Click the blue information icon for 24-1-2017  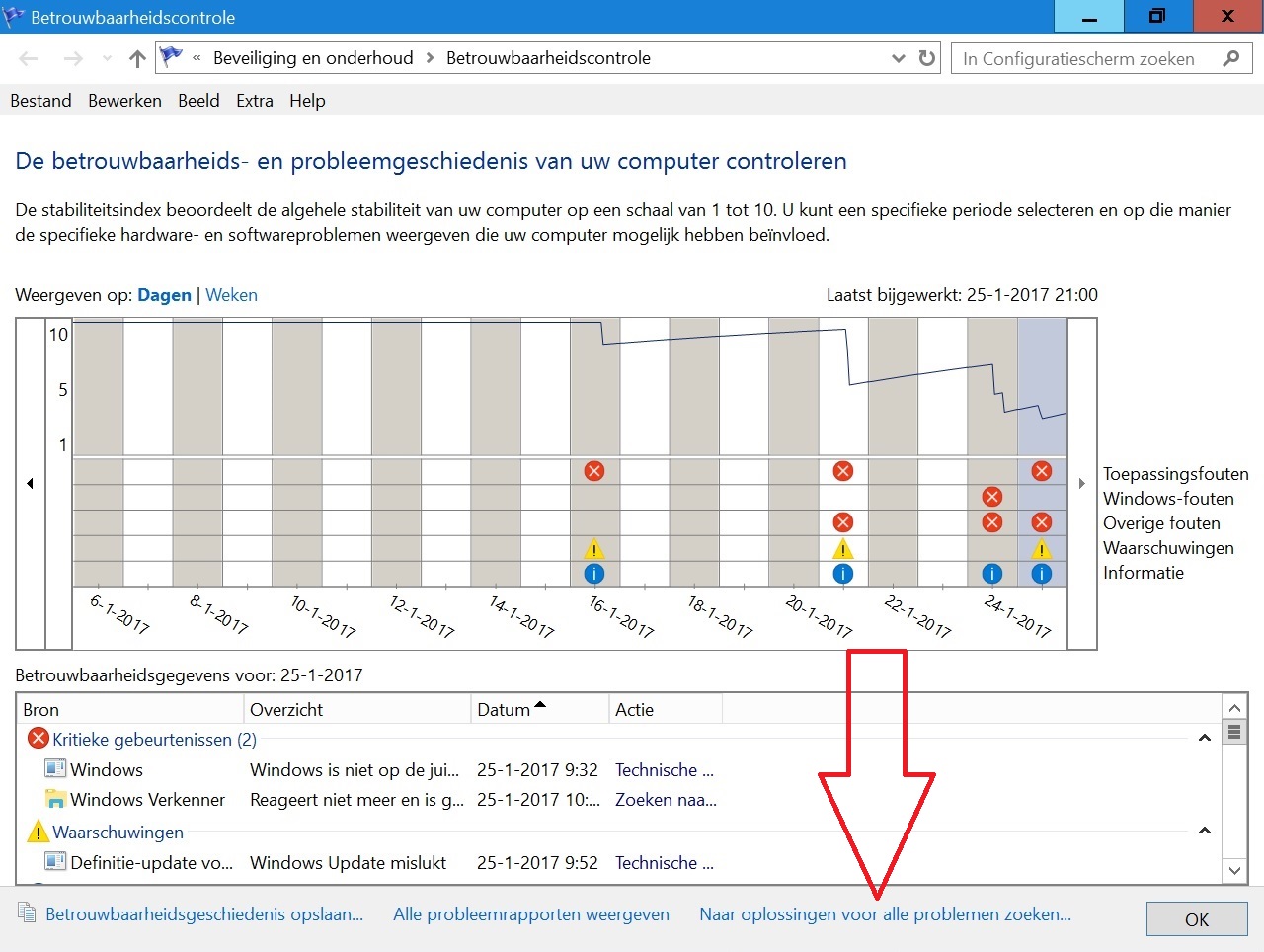point(992,573)
